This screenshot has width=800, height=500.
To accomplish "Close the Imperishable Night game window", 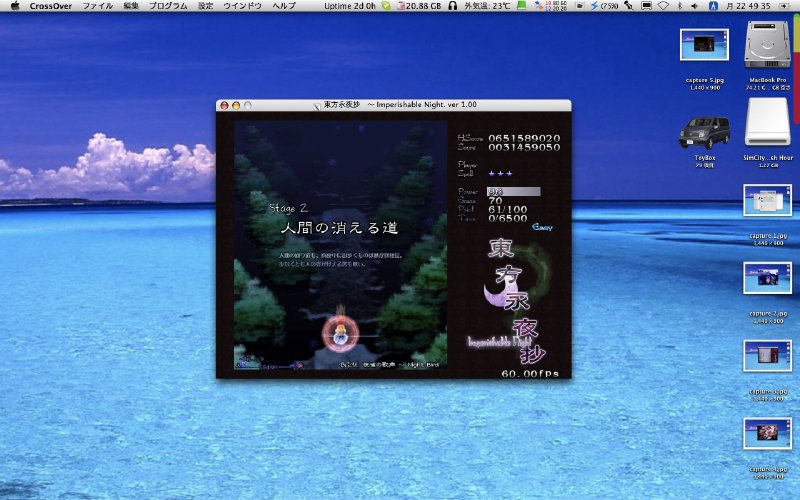I will 224,106.
